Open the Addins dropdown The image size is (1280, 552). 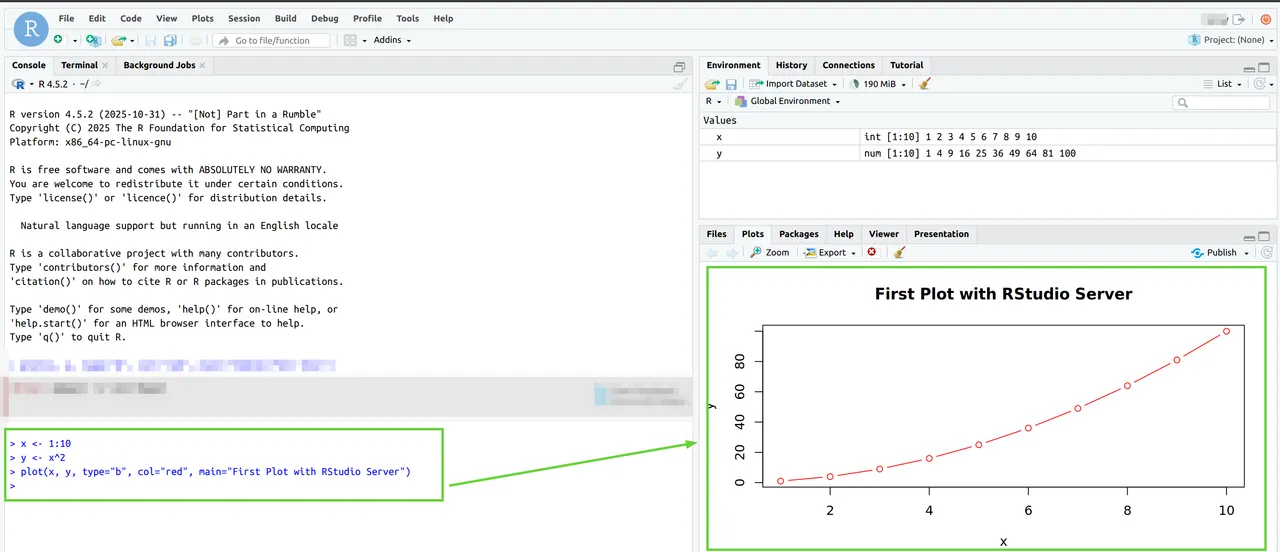click(x=392, y=40)
